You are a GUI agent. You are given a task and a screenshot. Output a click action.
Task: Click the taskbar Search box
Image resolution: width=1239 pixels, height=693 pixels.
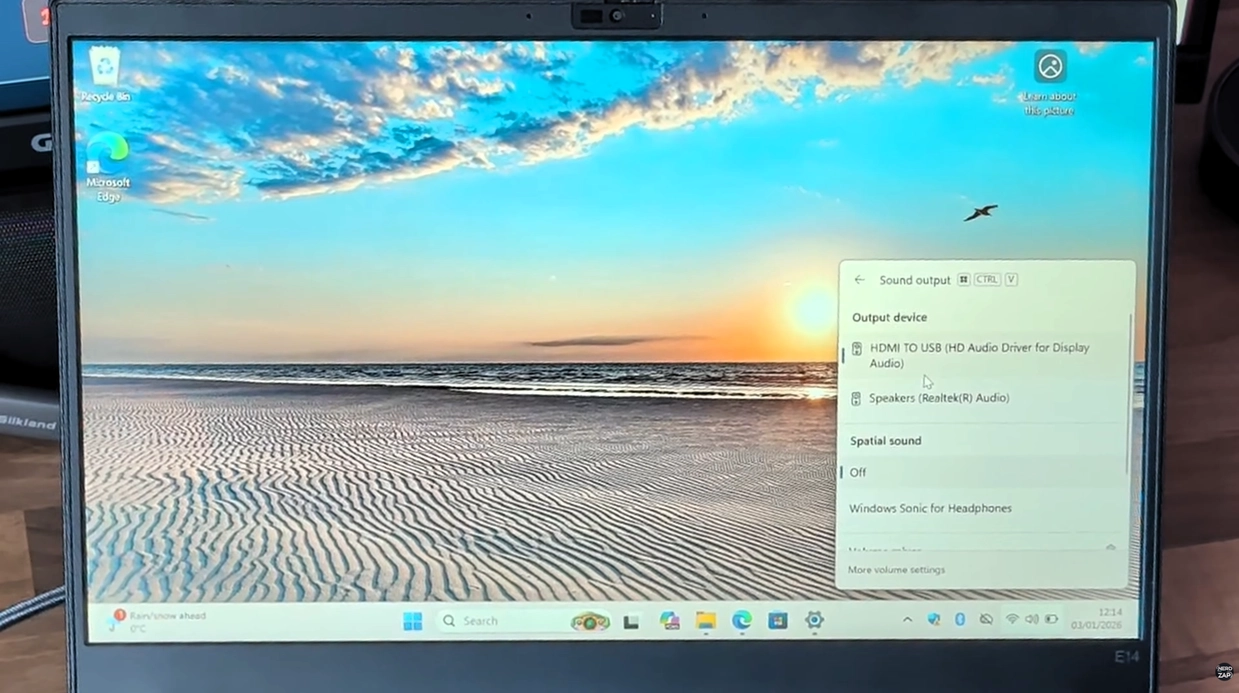pyautogui.click(x=500, y=621)
